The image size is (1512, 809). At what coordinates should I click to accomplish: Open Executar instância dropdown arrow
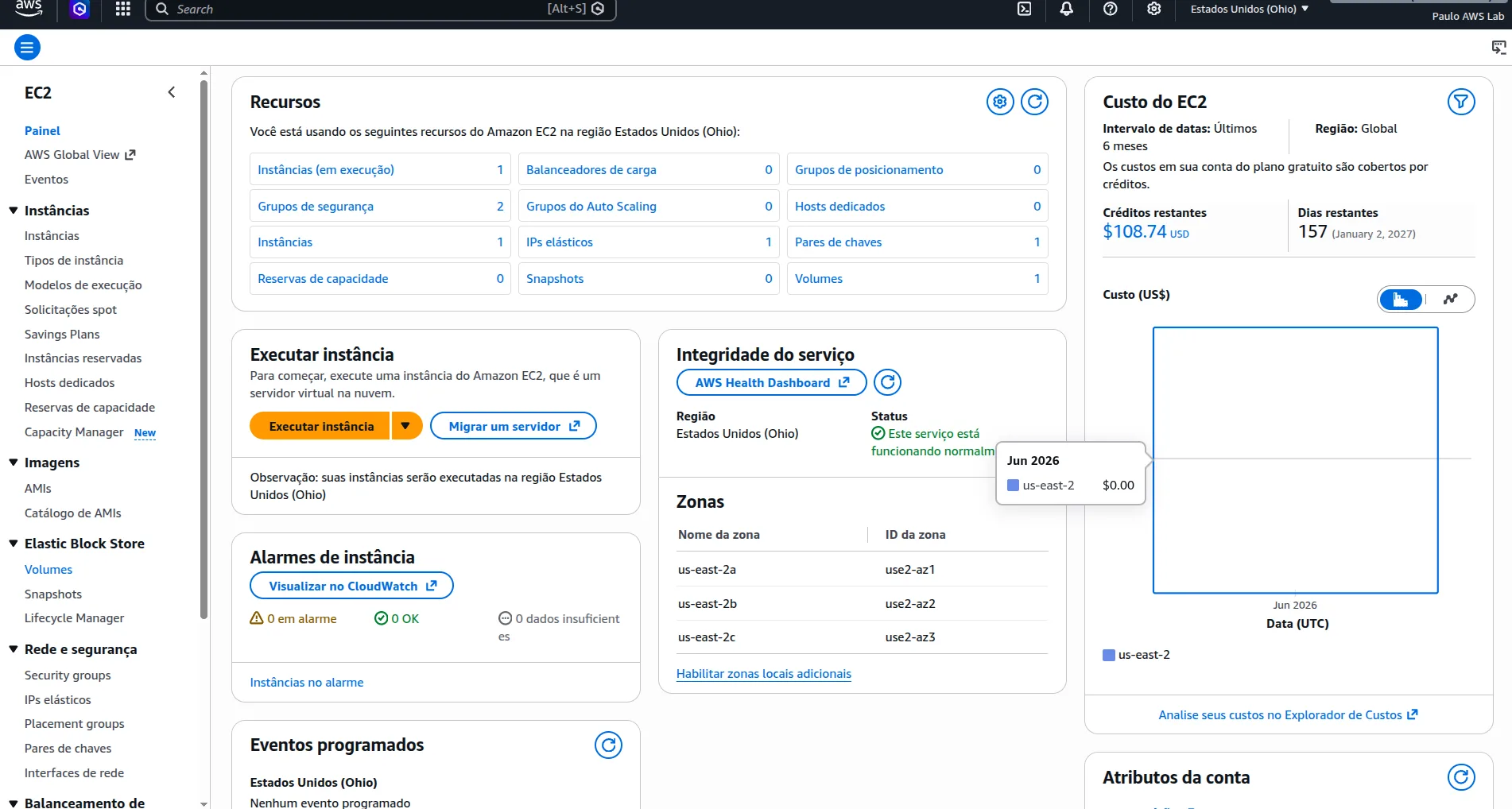point(405,426)
